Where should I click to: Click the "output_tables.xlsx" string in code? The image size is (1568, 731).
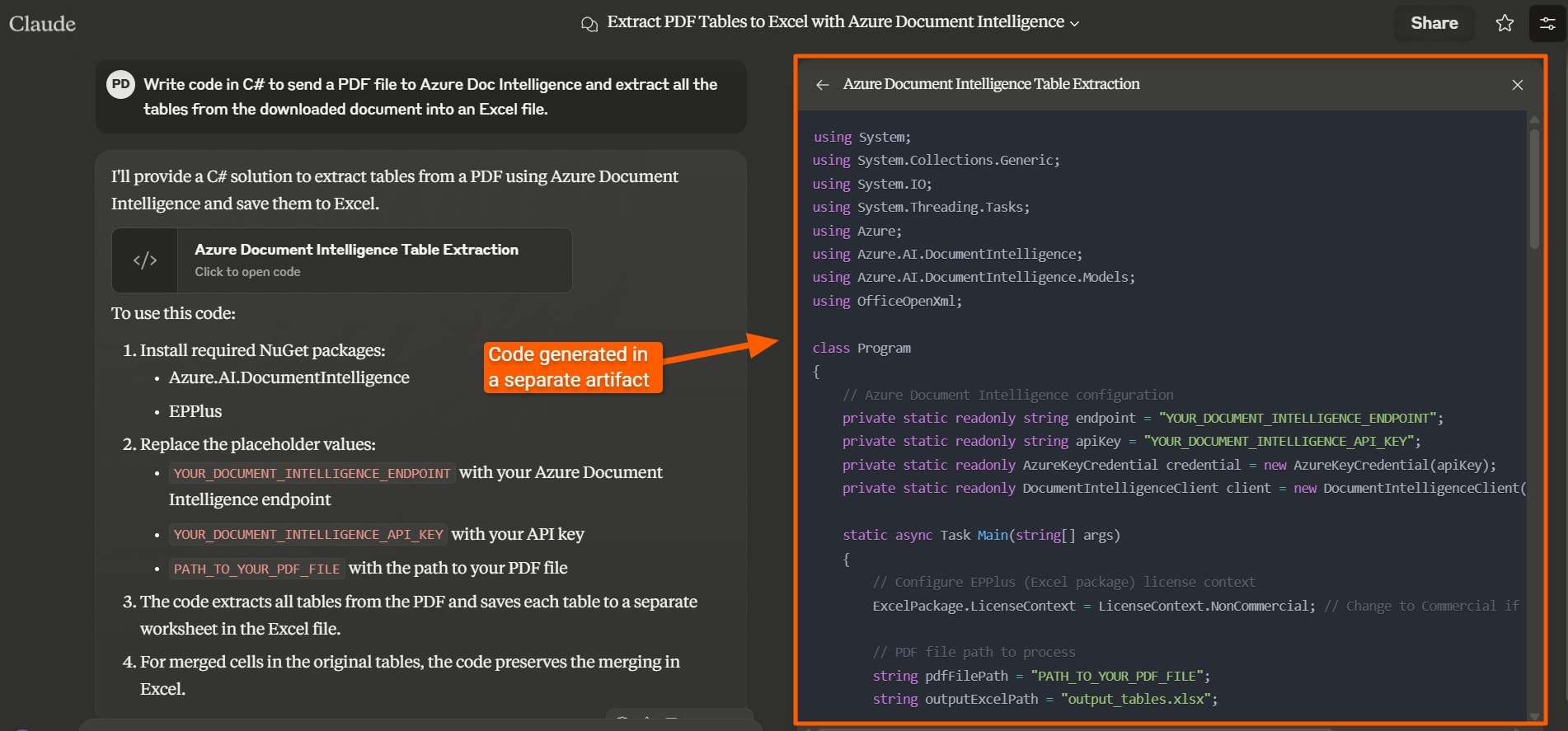pos(1135,699)
